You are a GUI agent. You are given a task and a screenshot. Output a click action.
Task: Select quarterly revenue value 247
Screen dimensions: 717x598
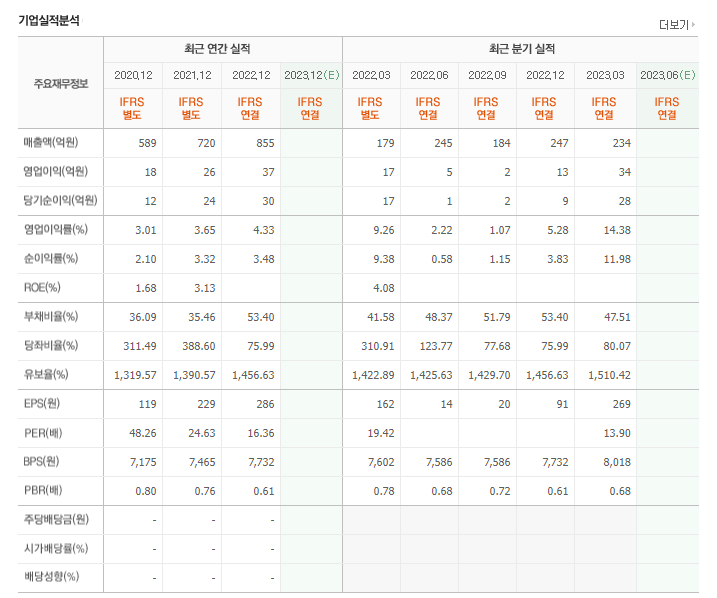[x=559, y=143]
